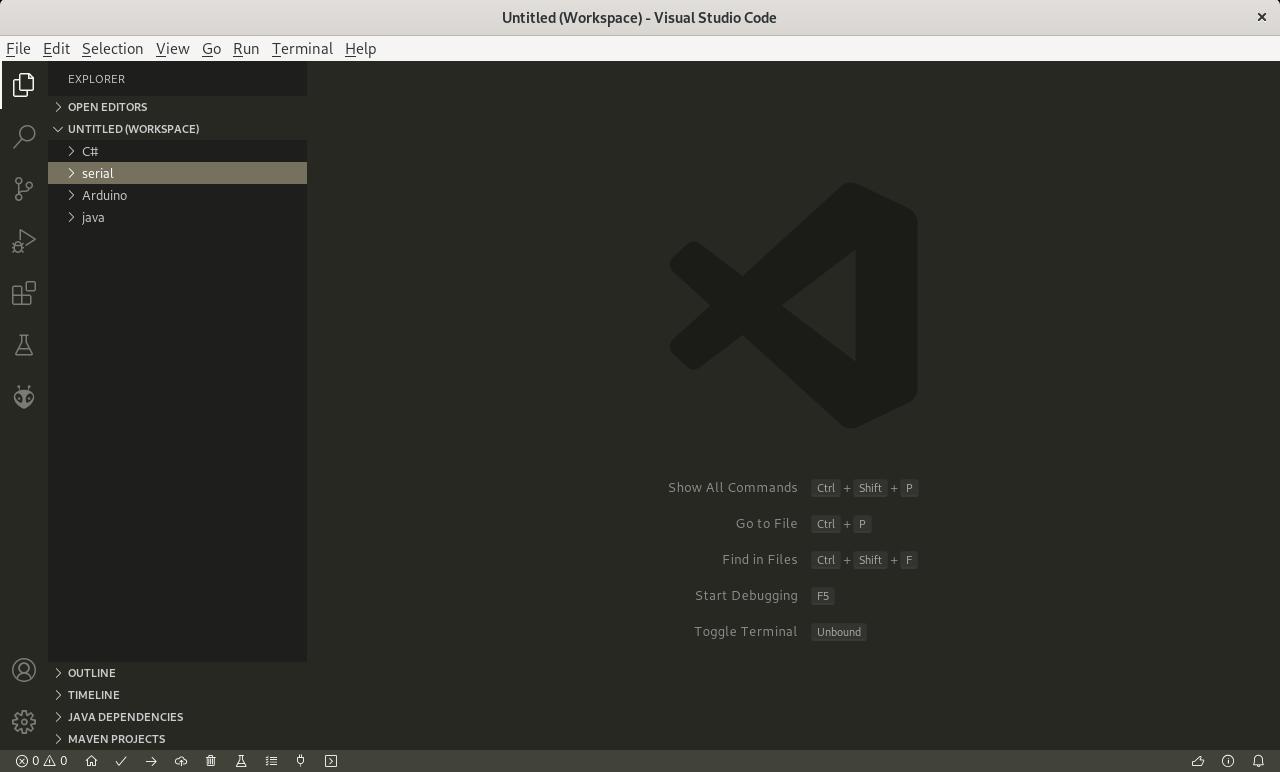Open the Test flask view in activity bar
The image size is (1280, 772).
(x=24, y=345)
